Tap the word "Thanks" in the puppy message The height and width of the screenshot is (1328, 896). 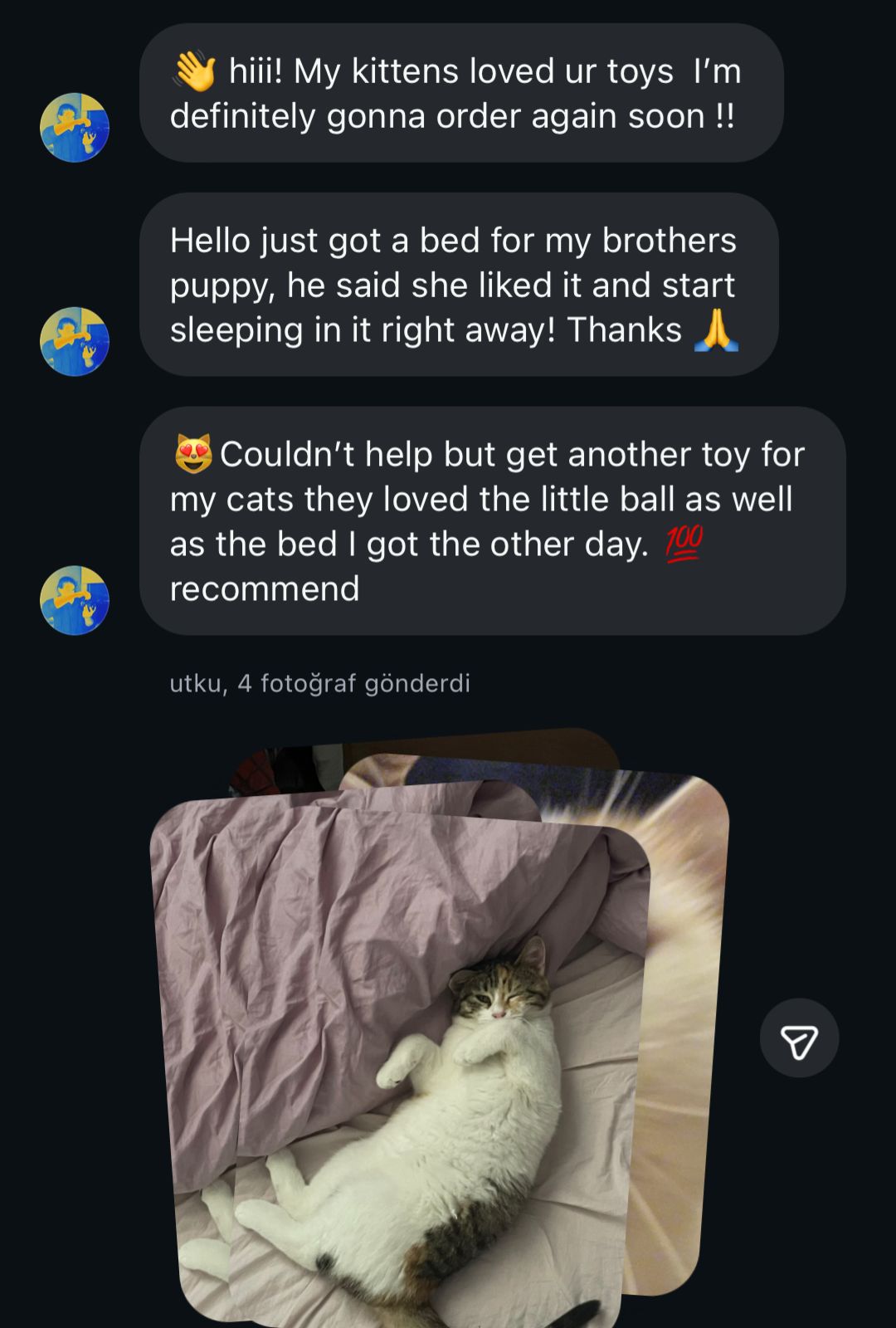coord(624,330)
